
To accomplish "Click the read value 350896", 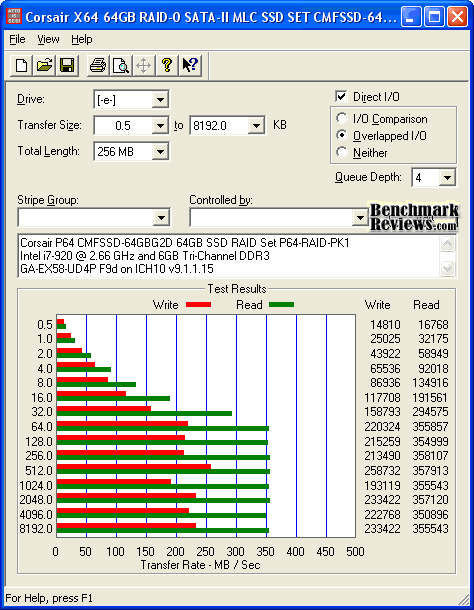I will coord(430,515).
